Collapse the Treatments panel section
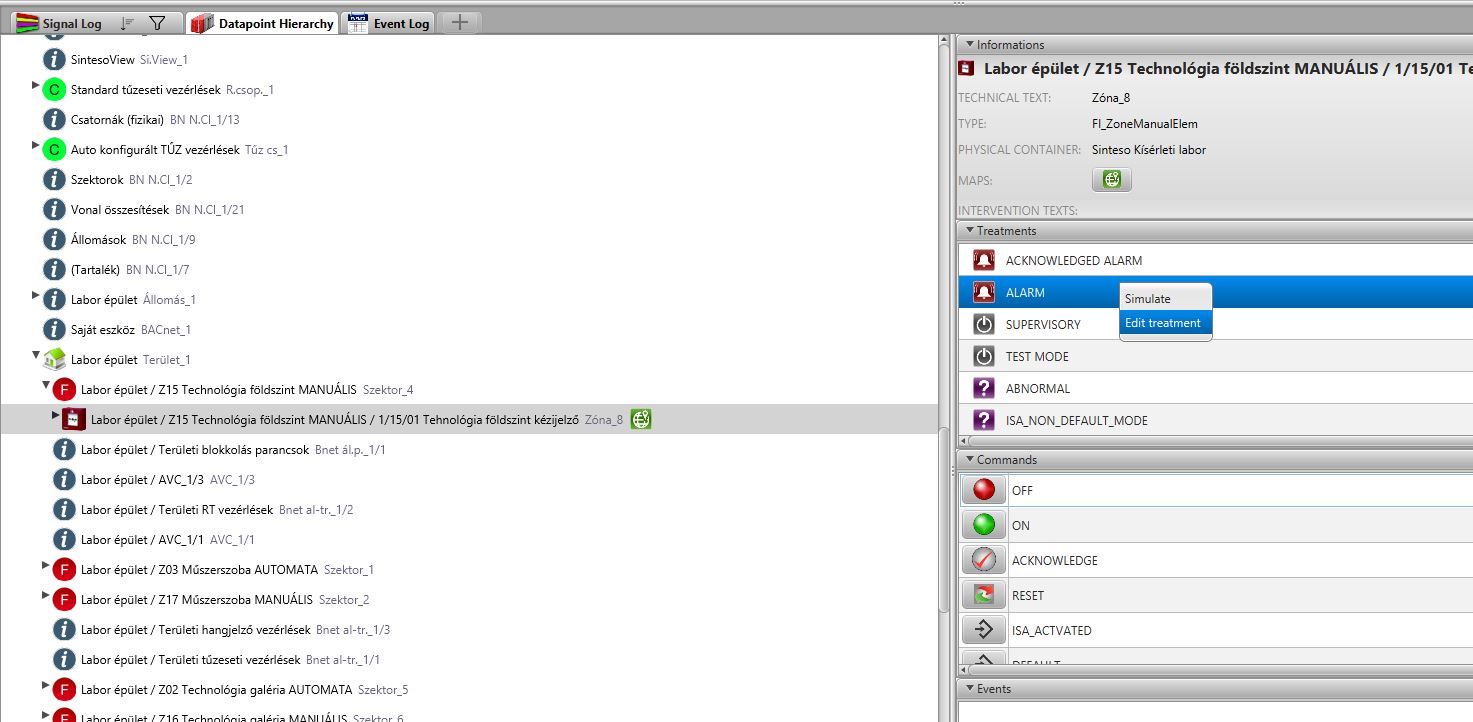1473x722 pixels. (x=969, y=231)
